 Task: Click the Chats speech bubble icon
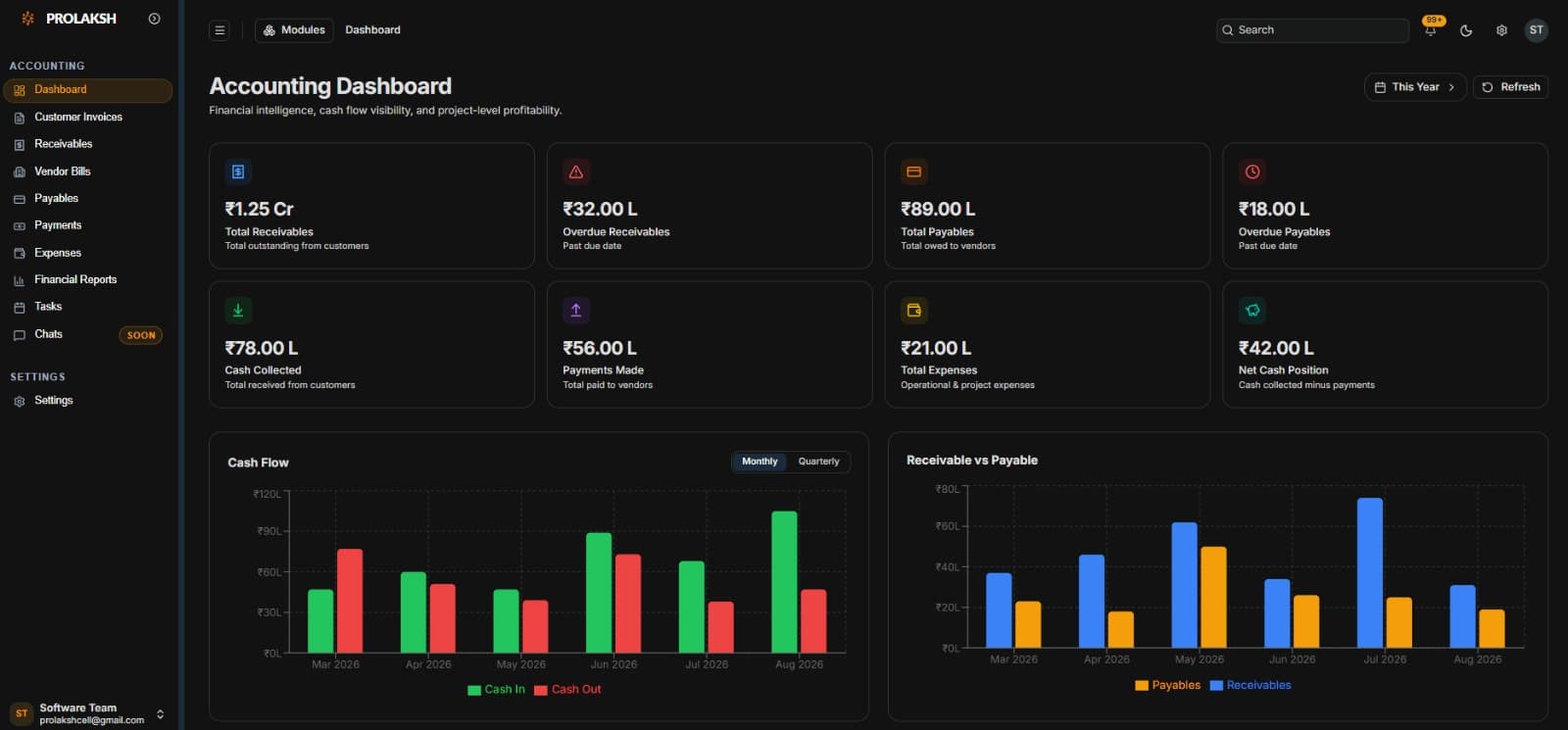pos(20,335)
